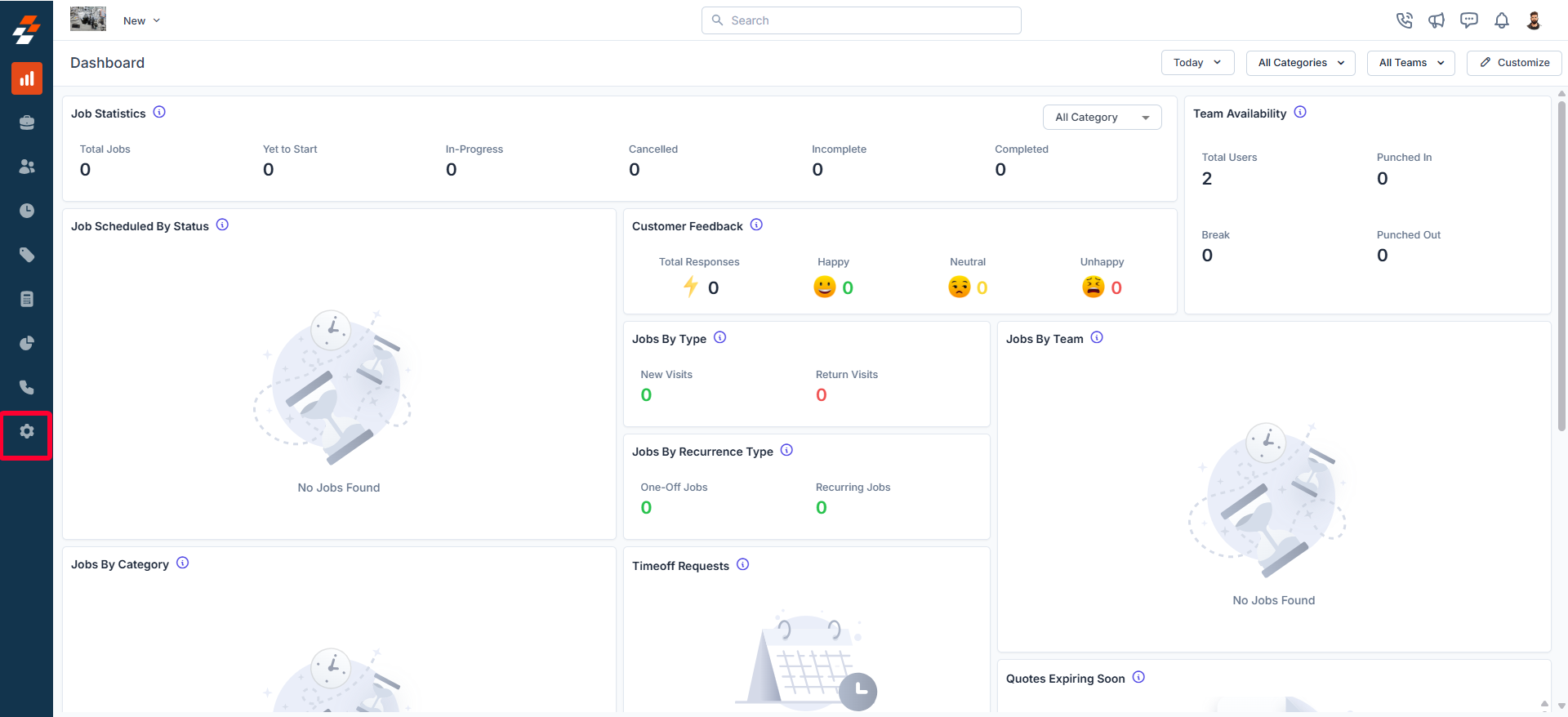Image resolution: width=1568 pixels, height=717 pixels.
Task: Click the Zuper logo in sidebar
Action: (x=26, y=29)
